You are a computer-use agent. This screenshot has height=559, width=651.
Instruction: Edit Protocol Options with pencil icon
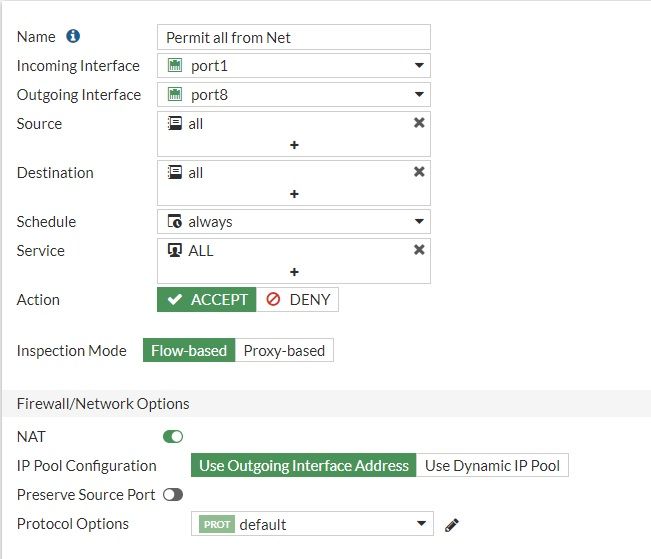coord(452,524)
